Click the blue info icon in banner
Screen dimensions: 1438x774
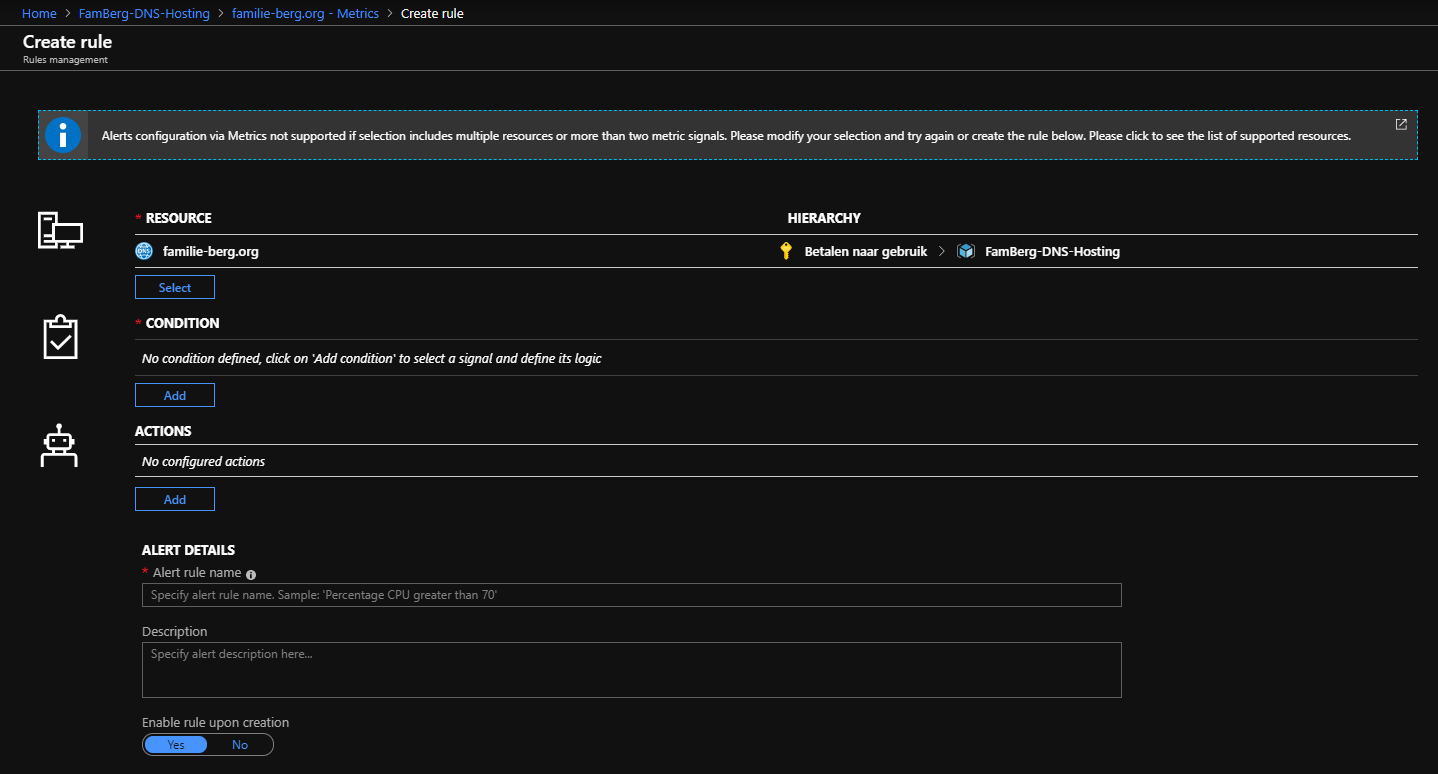click(x=63, y=135)
